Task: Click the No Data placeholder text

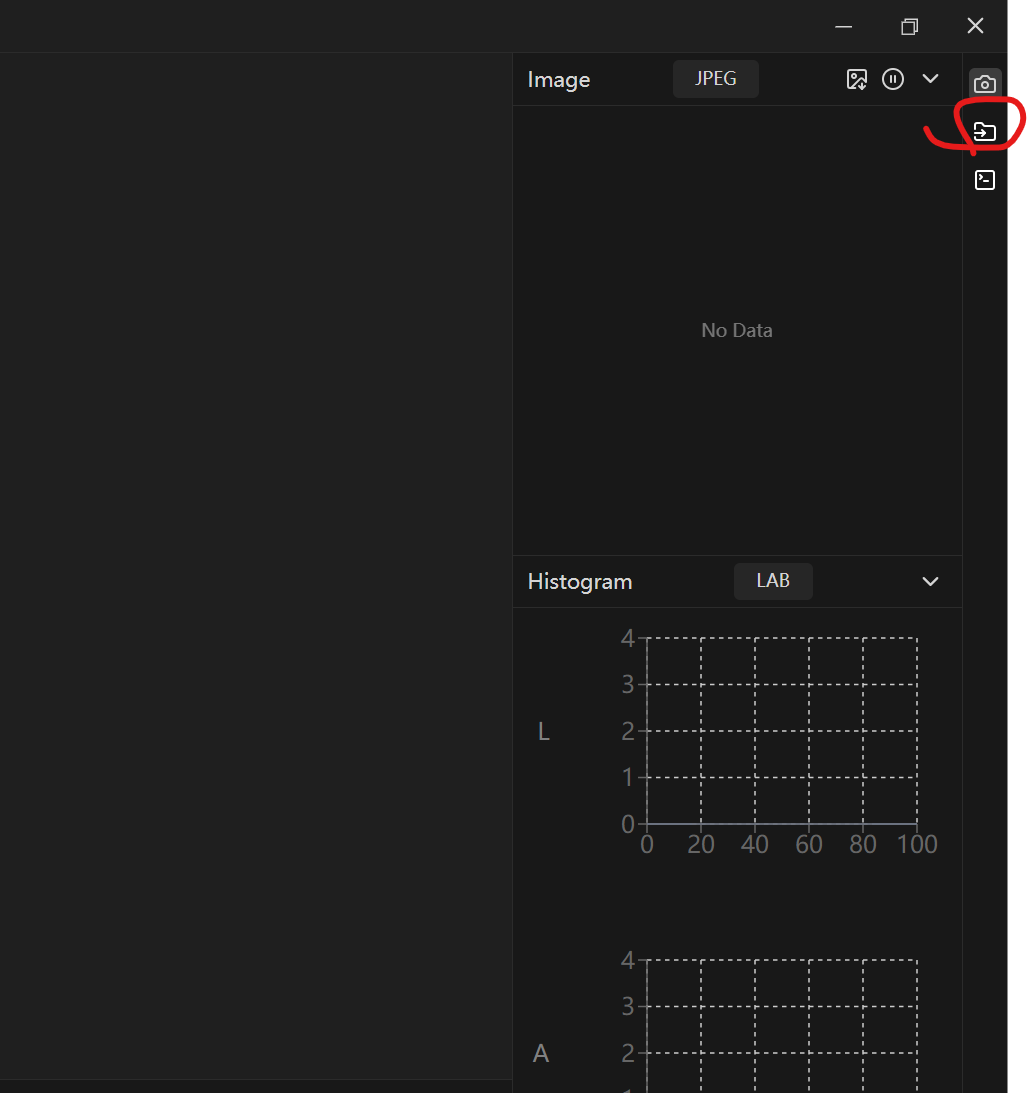Action: pyautogui.click(x=737, y=330)
